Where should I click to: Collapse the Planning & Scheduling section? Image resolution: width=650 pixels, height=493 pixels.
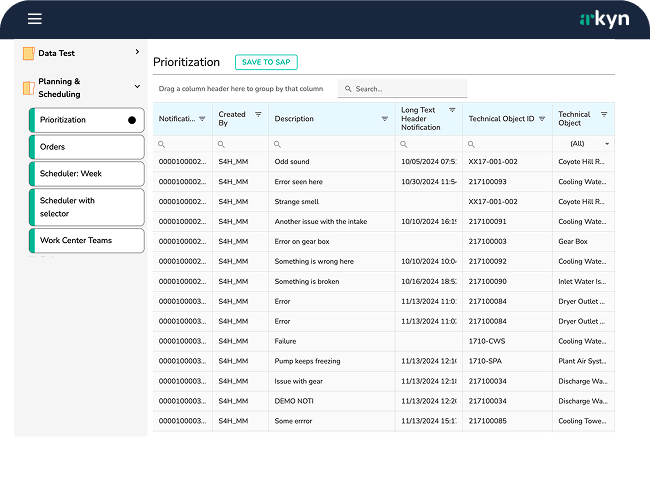coord(137,87)
